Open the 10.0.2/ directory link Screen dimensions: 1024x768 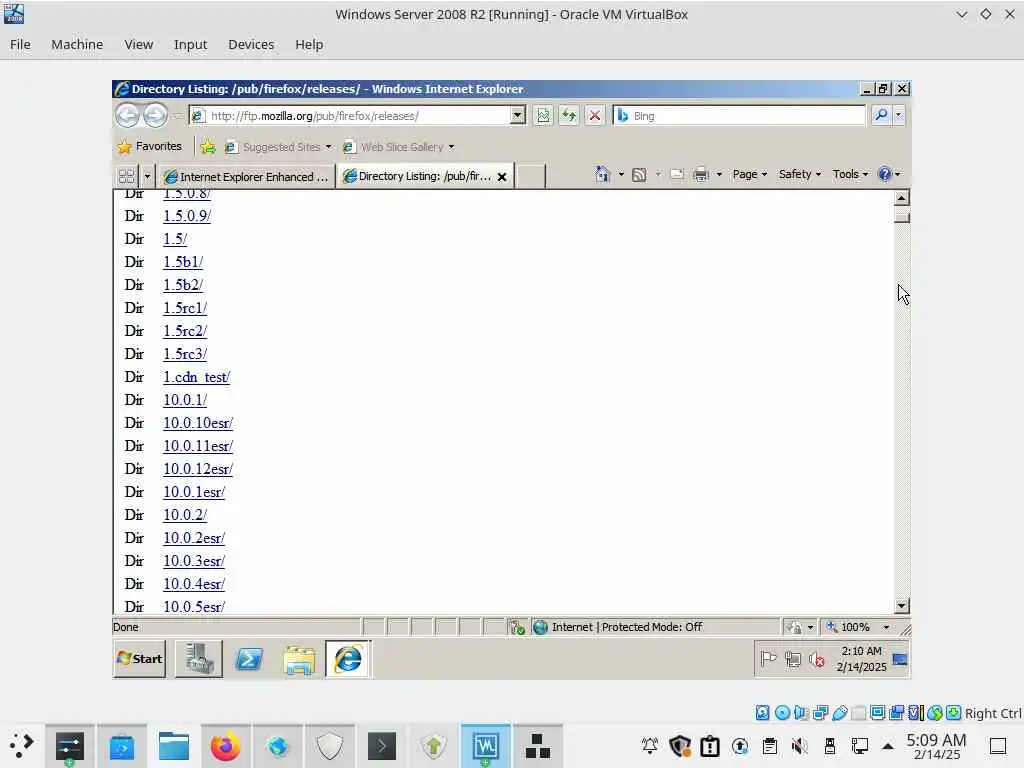pyautogui.click(x=185, y=515)
